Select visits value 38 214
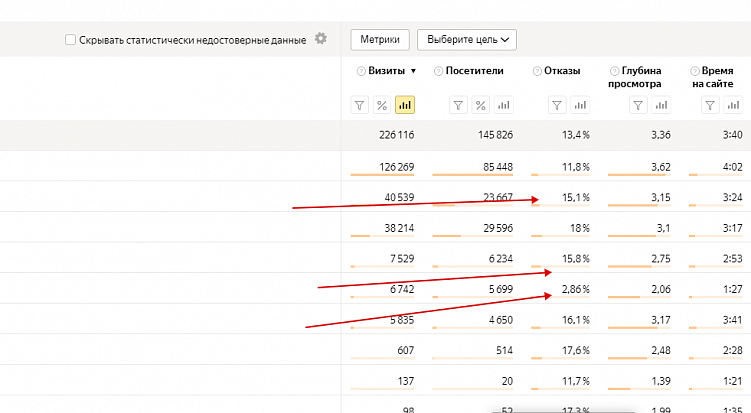 (399, 228)
